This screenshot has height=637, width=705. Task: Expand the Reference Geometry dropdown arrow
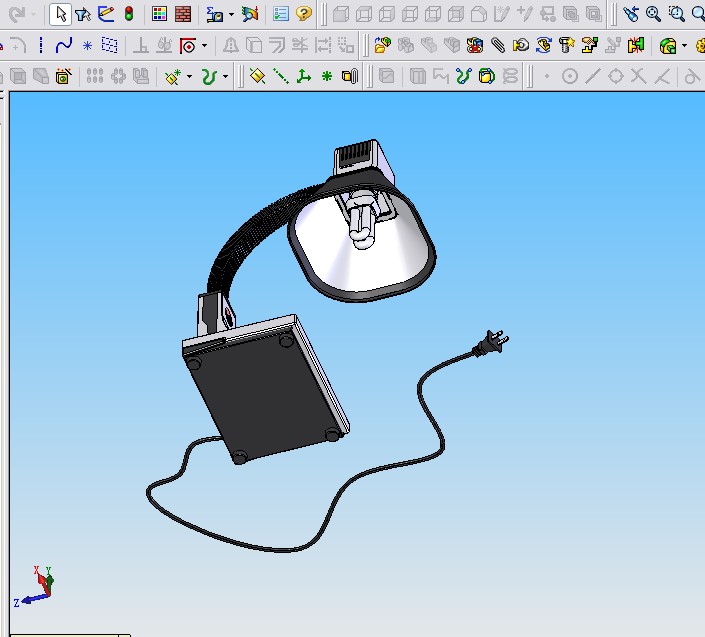[x=189, y=76]
